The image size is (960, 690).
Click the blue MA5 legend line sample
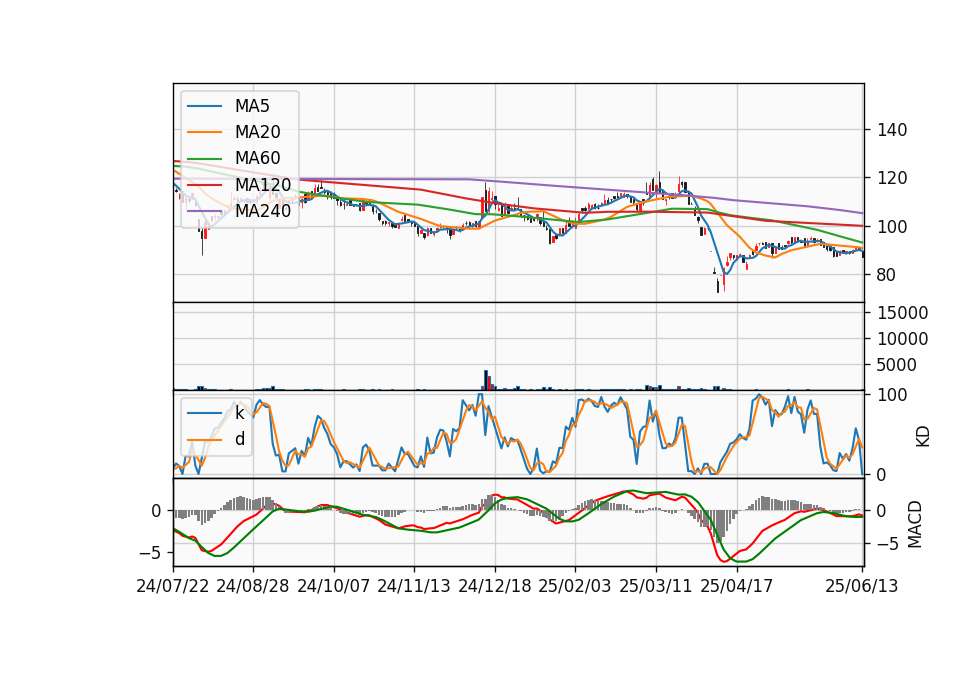pyautogui.click(x=204, y=107)
